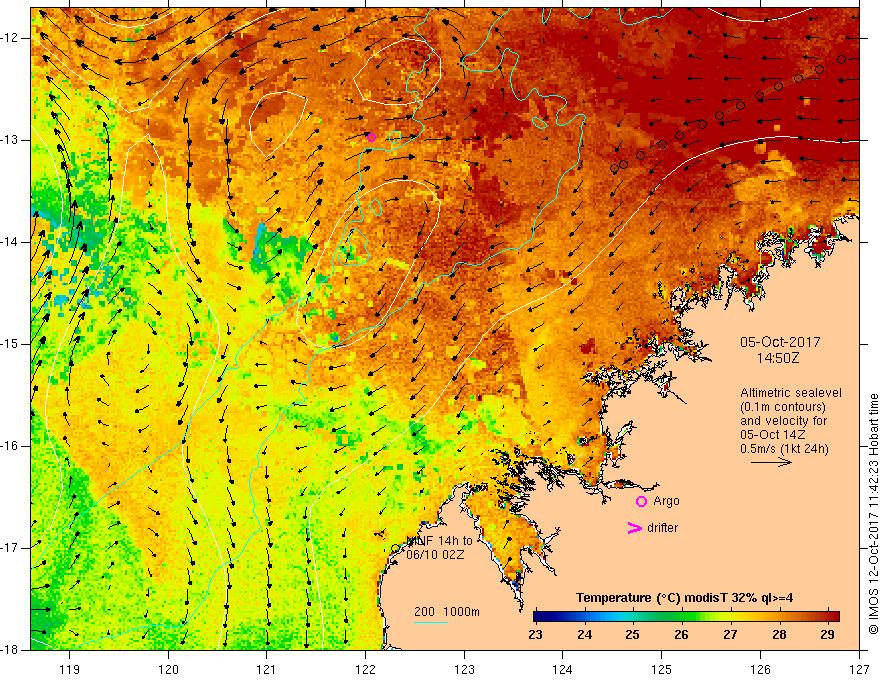Click the longitude axis label "124"
The image size is (880, 680).
tap(562, 669)
